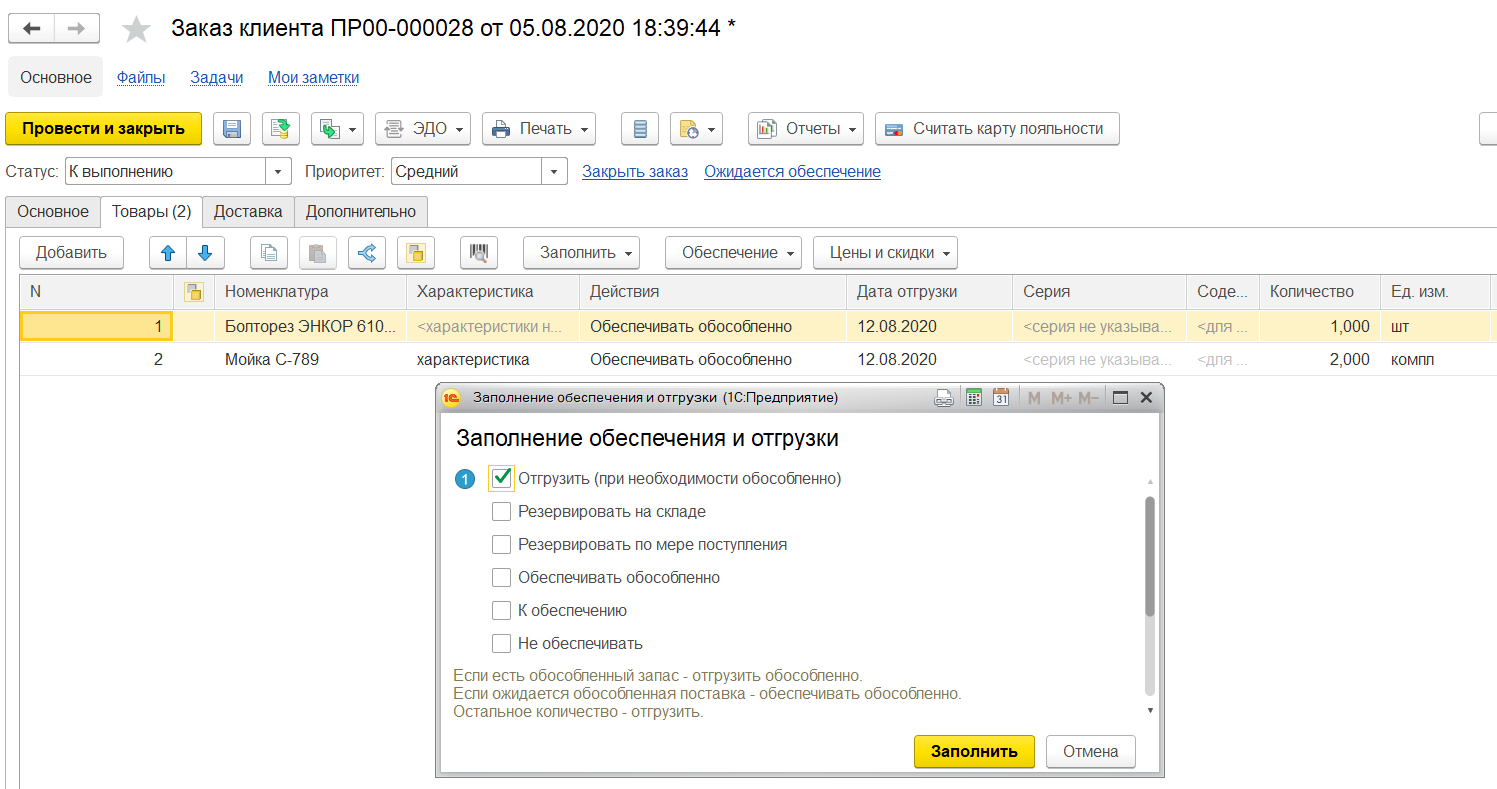Copy rows using the copy icon in the goods toolbar

coord(269,253)
